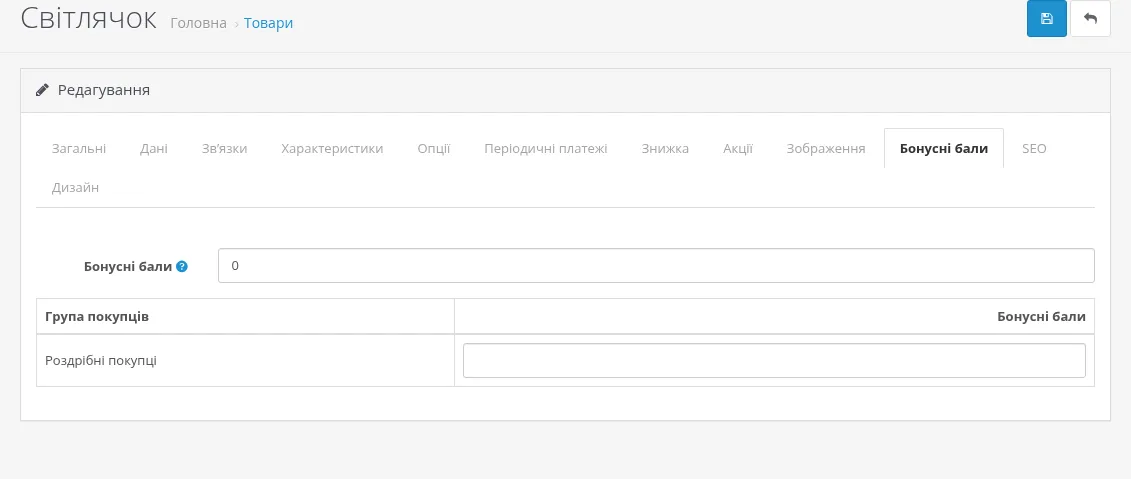
Task: Focus the Бонусні бали field containing 0
Action: point(656,265)
